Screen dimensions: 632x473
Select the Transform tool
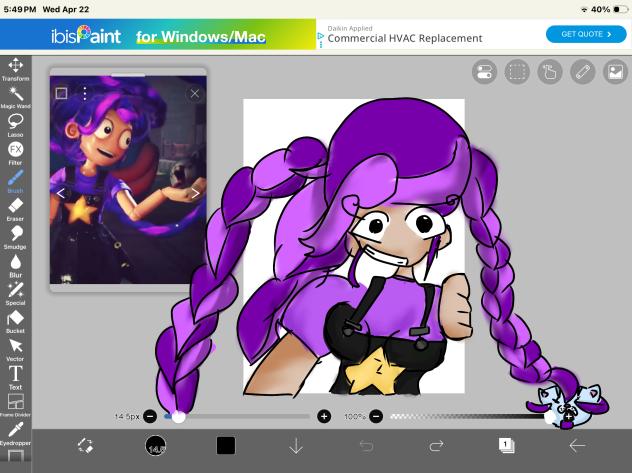15,69
